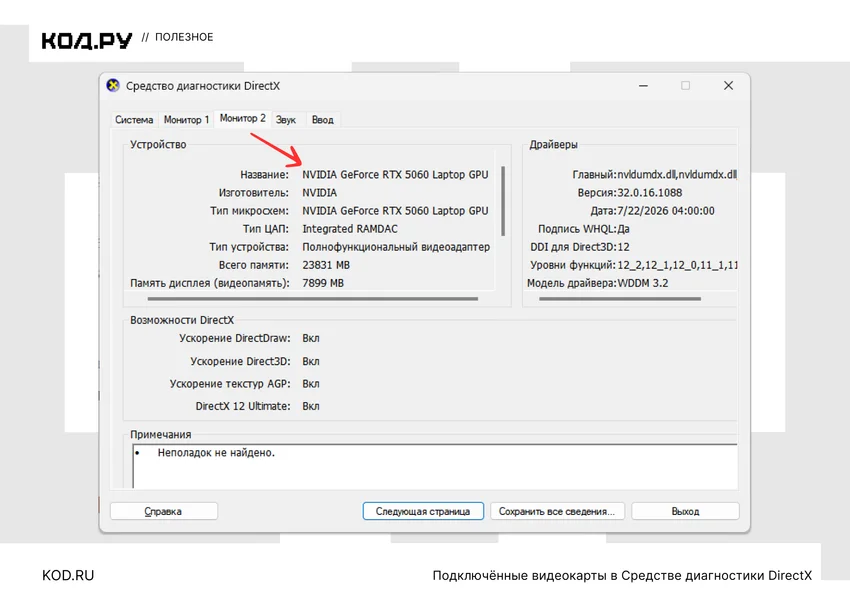The height and width of the screenshot is (605, 850).
Task: Click the vertical scrollbar in Устройство panel
Action: tap(503, 201)
